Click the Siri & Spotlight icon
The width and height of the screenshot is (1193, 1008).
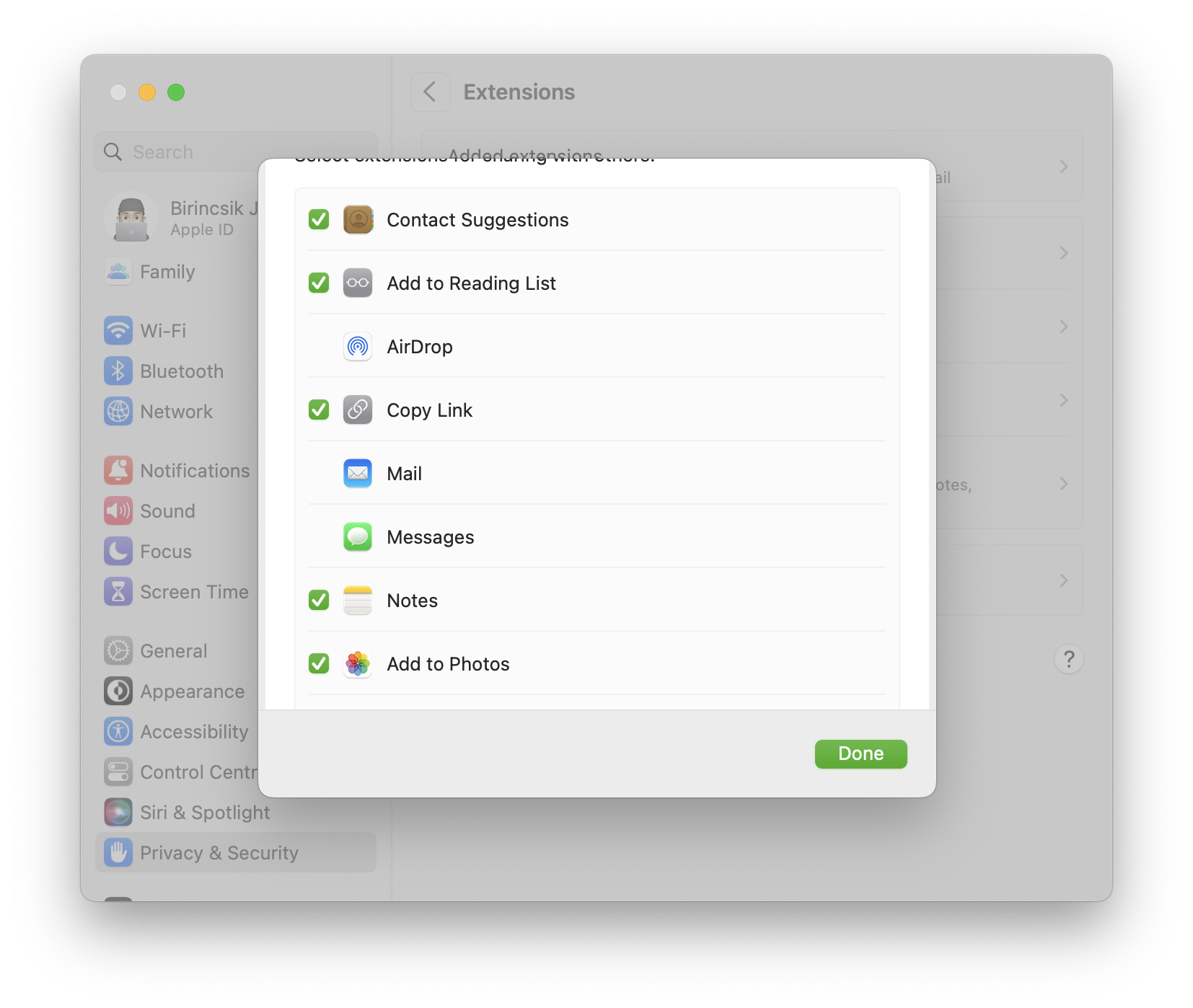tap(118, 813)
